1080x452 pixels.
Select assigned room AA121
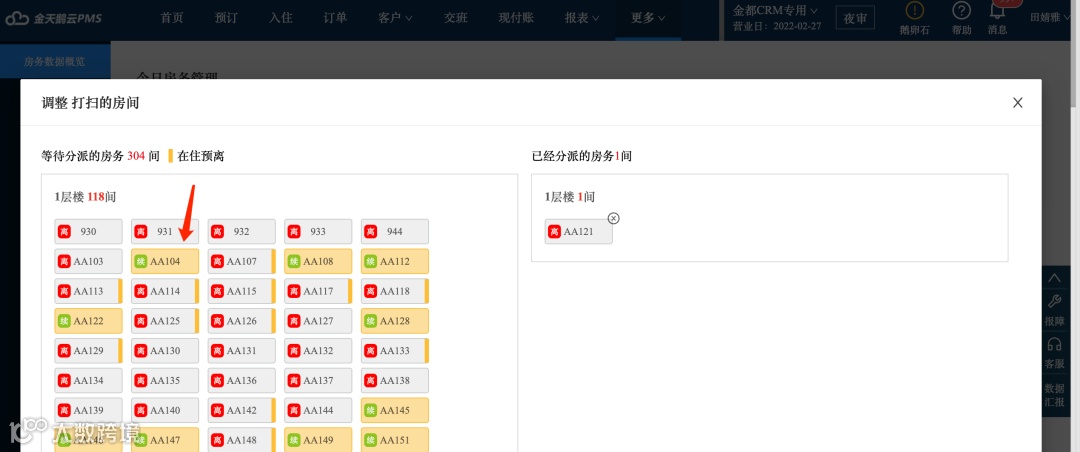[579, 232]
